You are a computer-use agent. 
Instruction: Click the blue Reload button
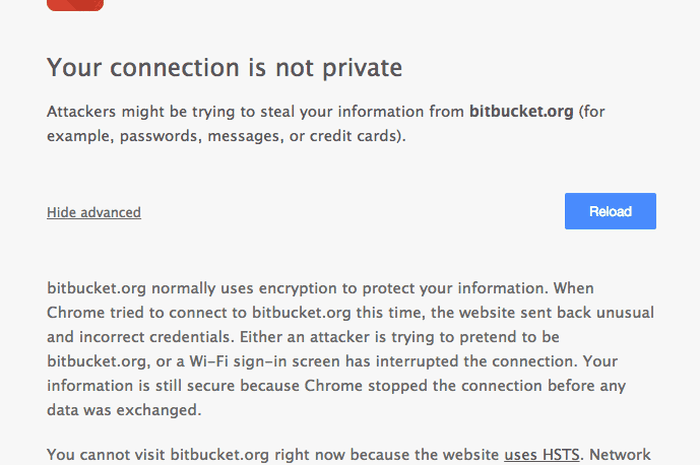(610, 211)
